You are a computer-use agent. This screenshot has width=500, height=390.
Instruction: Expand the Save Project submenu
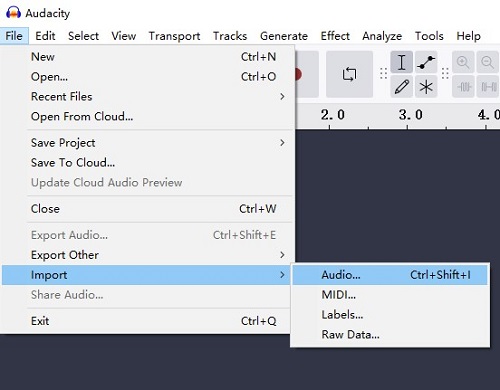pos(148,143)
